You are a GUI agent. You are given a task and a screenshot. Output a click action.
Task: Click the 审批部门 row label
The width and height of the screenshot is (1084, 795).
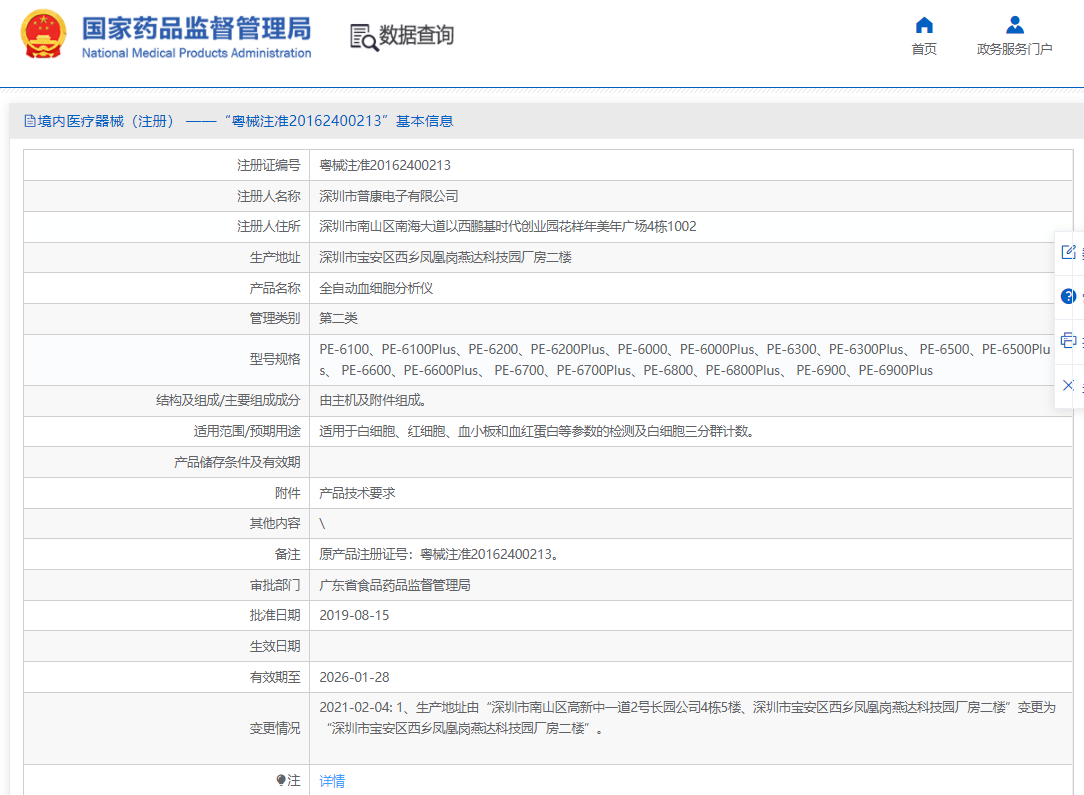pos(274,586)
